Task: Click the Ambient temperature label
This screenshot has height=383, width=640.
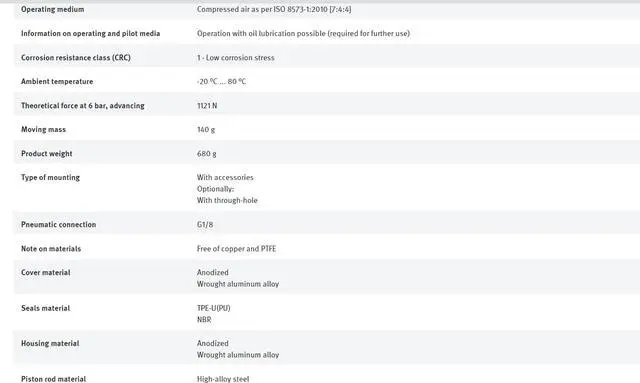Action: (57, 81)
